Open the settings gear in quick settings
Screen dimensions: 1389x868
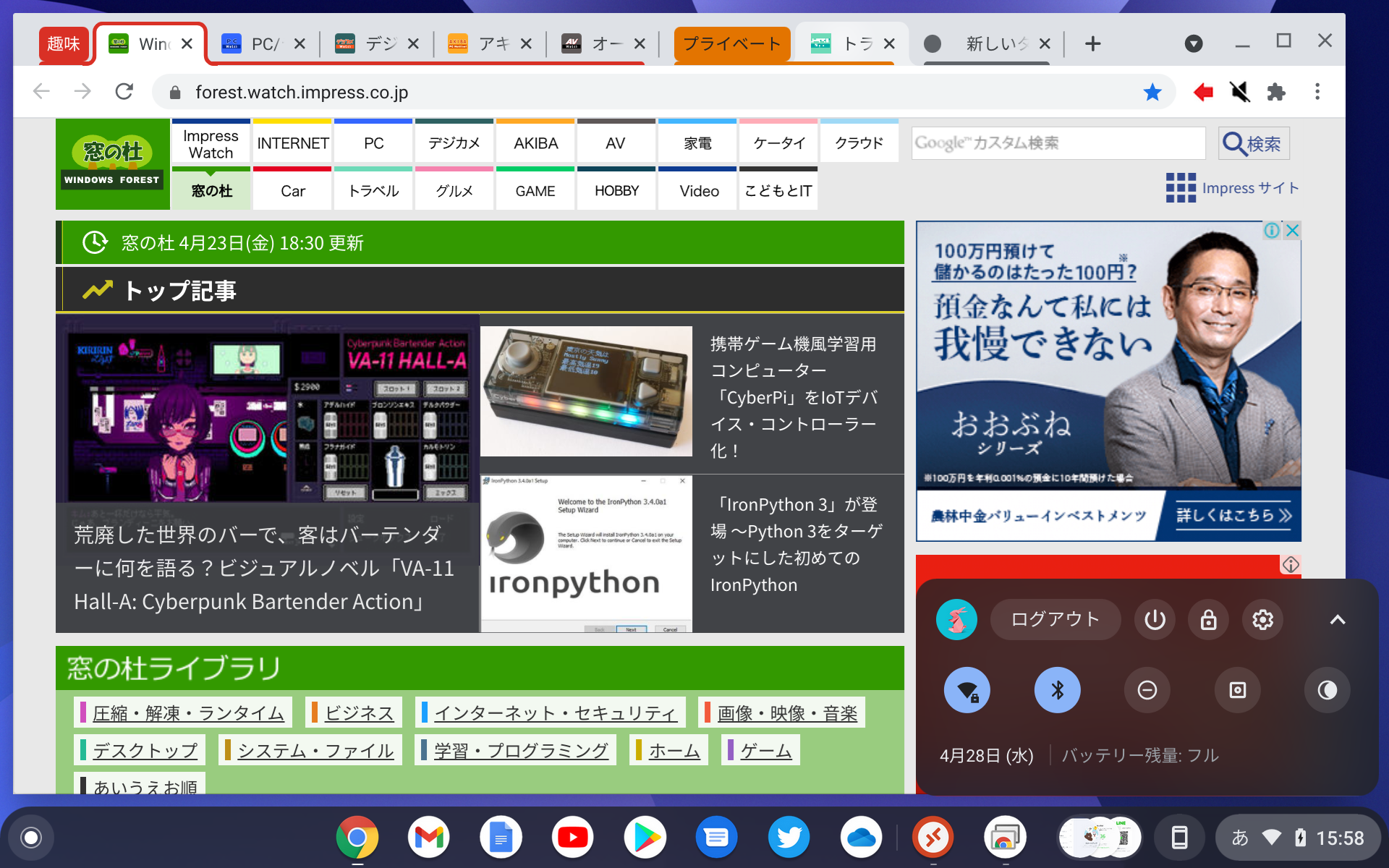pos(1262,619)
